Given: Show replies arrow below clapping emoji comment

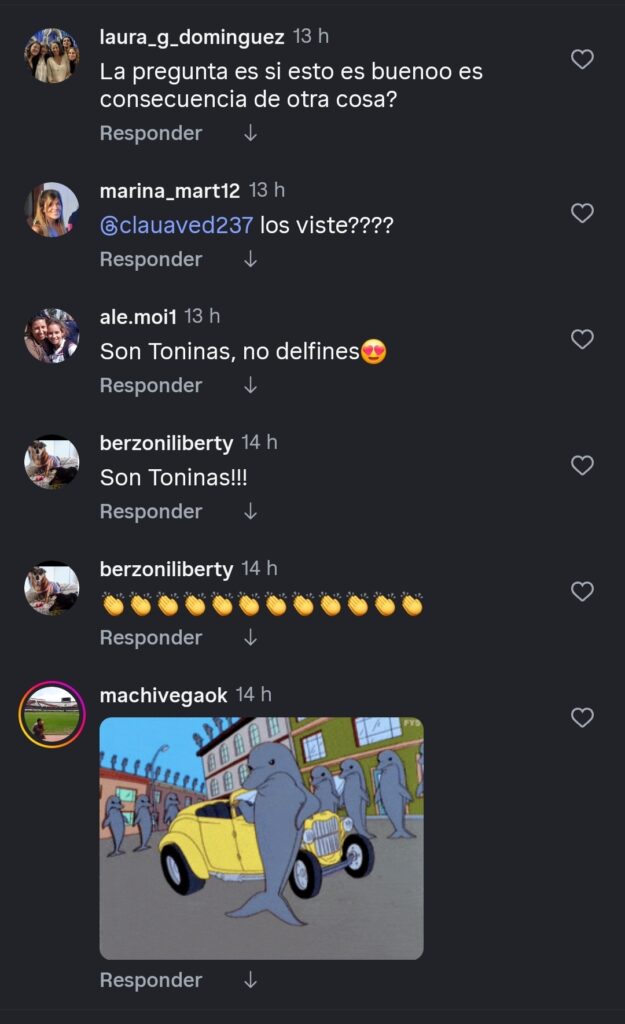Looking at the screenshot, I should tap(250, 637).
